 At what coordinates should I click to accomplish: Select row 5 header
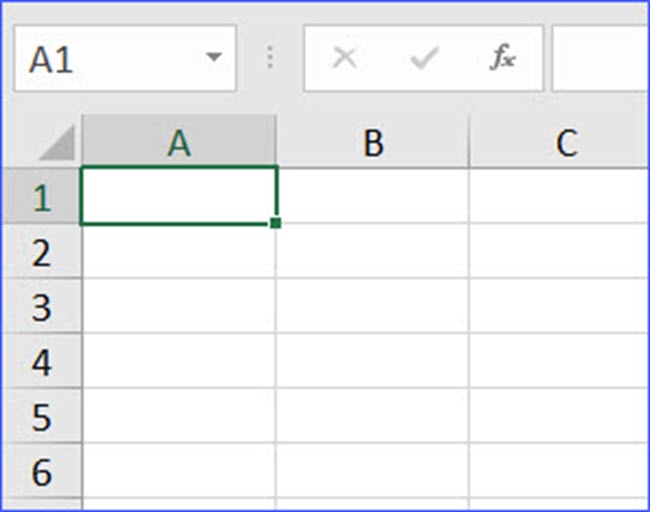[41, 416]
